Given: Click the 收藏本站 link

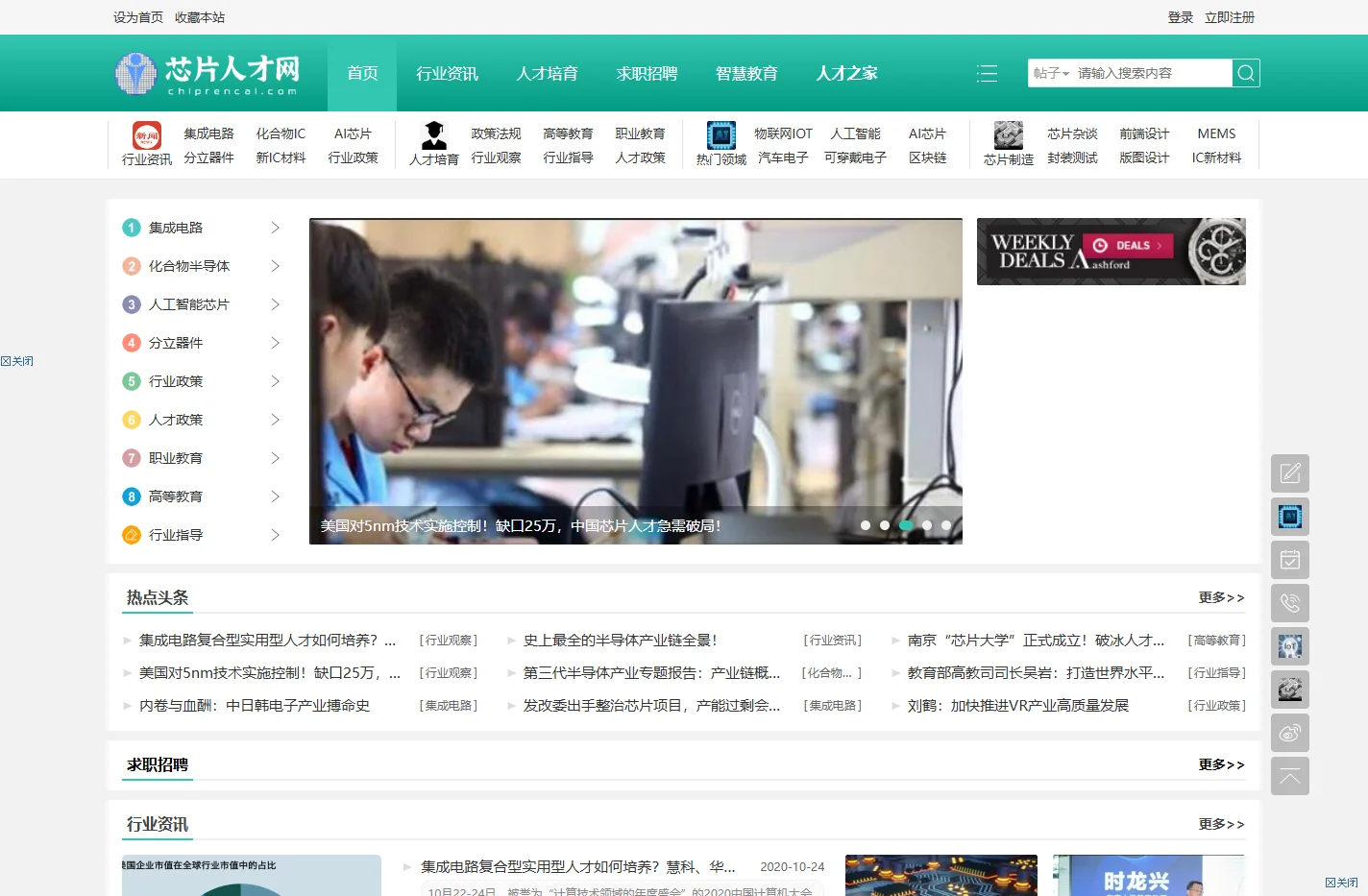Looking at the screenshot, I should (x=200, y=17).
